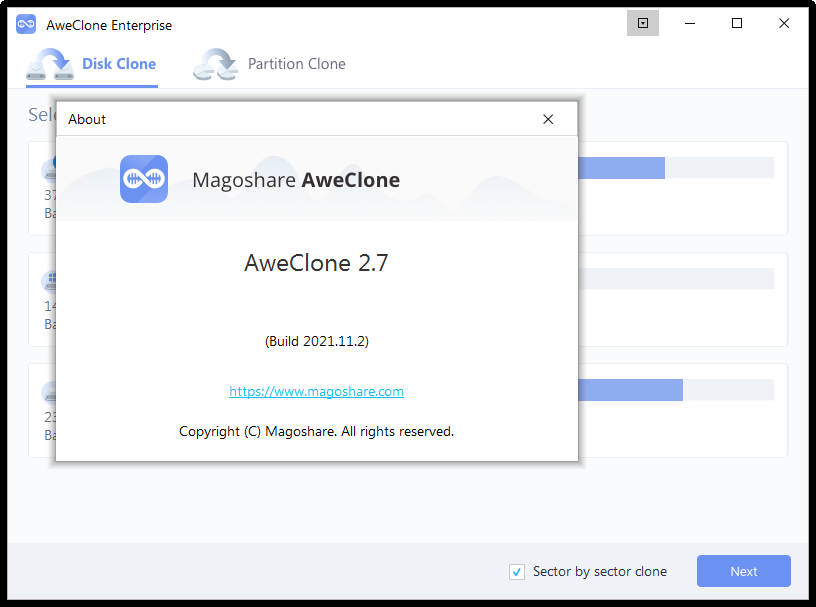This screenshot has width=816, height=607.
Task: Click the third disk's usage bar
Action: coord(676,390)
